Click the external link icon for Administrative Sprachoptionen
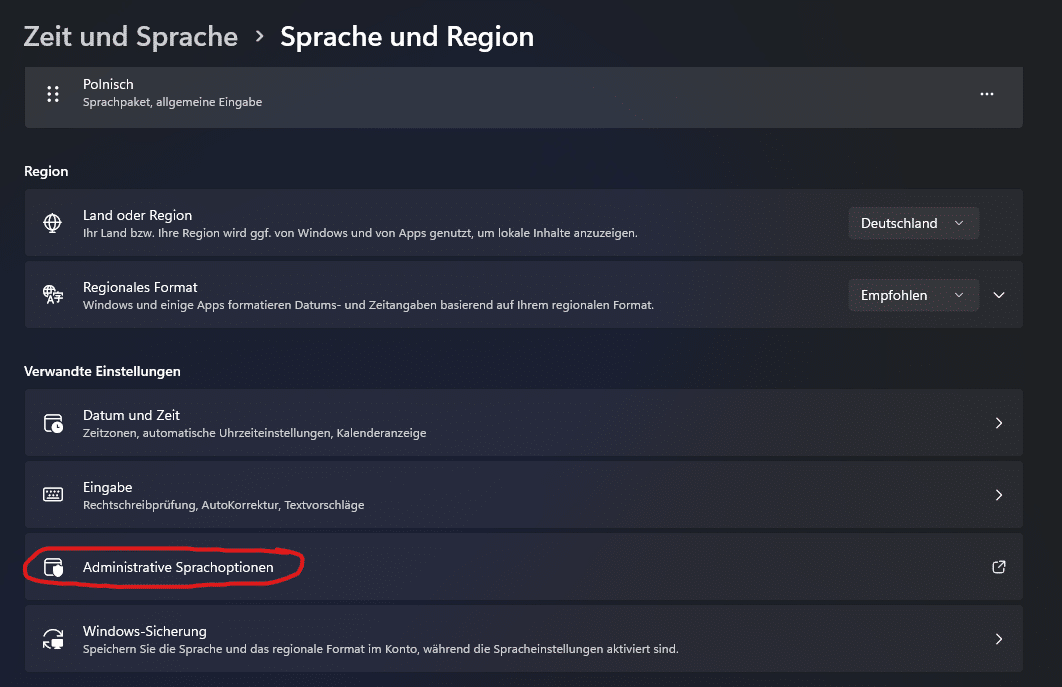 coord(998,567)
